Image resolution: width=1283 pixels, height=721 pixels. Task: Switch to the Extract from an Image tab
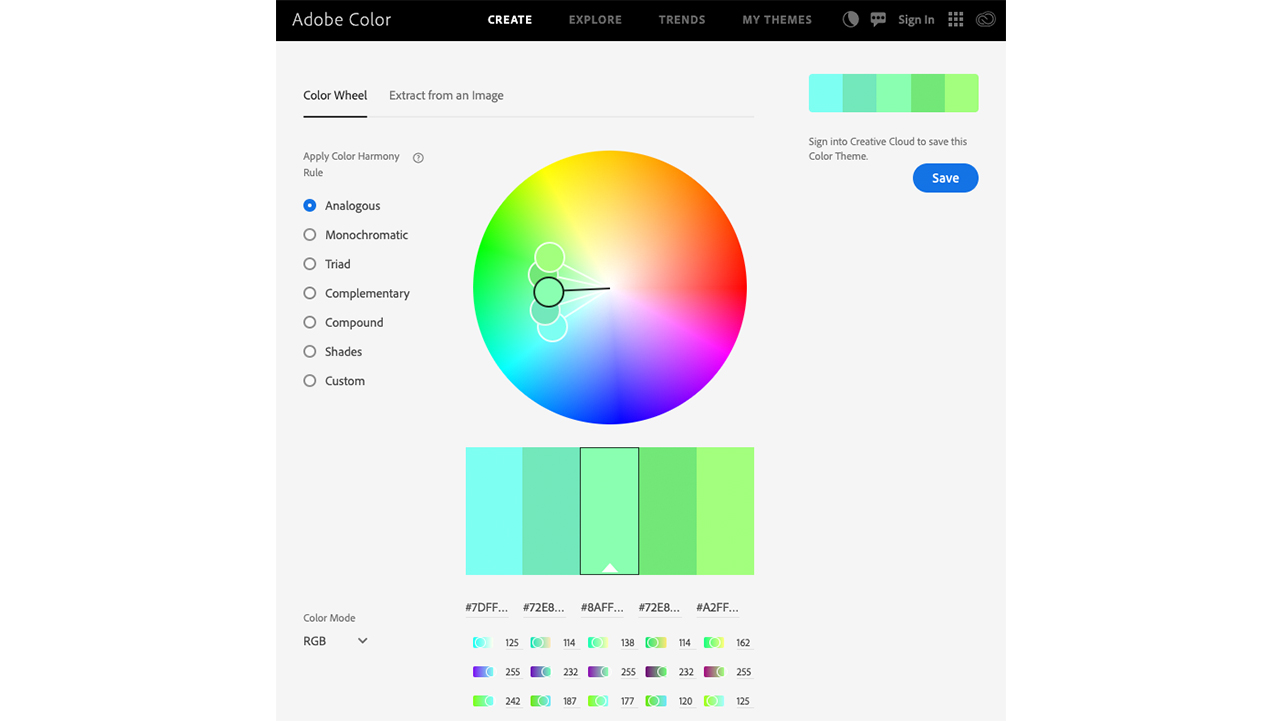(445, 95)
